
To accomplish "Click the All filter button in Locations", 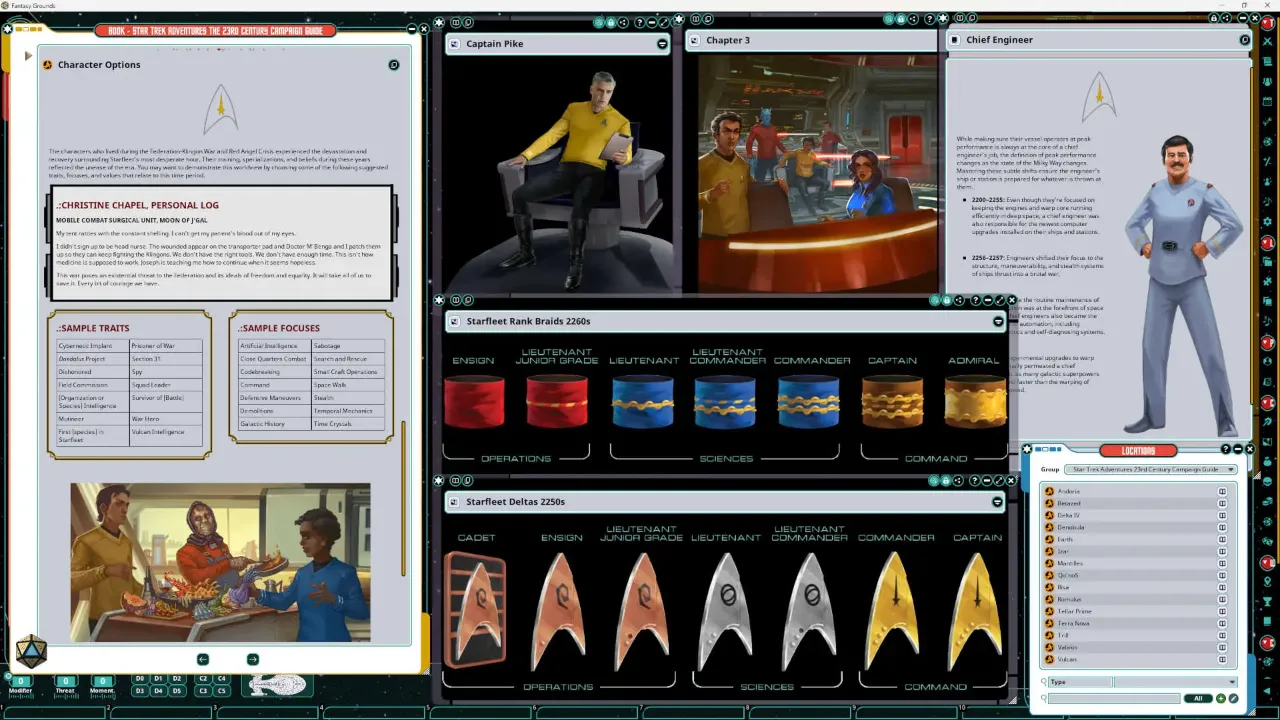I will pyautogui.click(x=1197, y=698).
